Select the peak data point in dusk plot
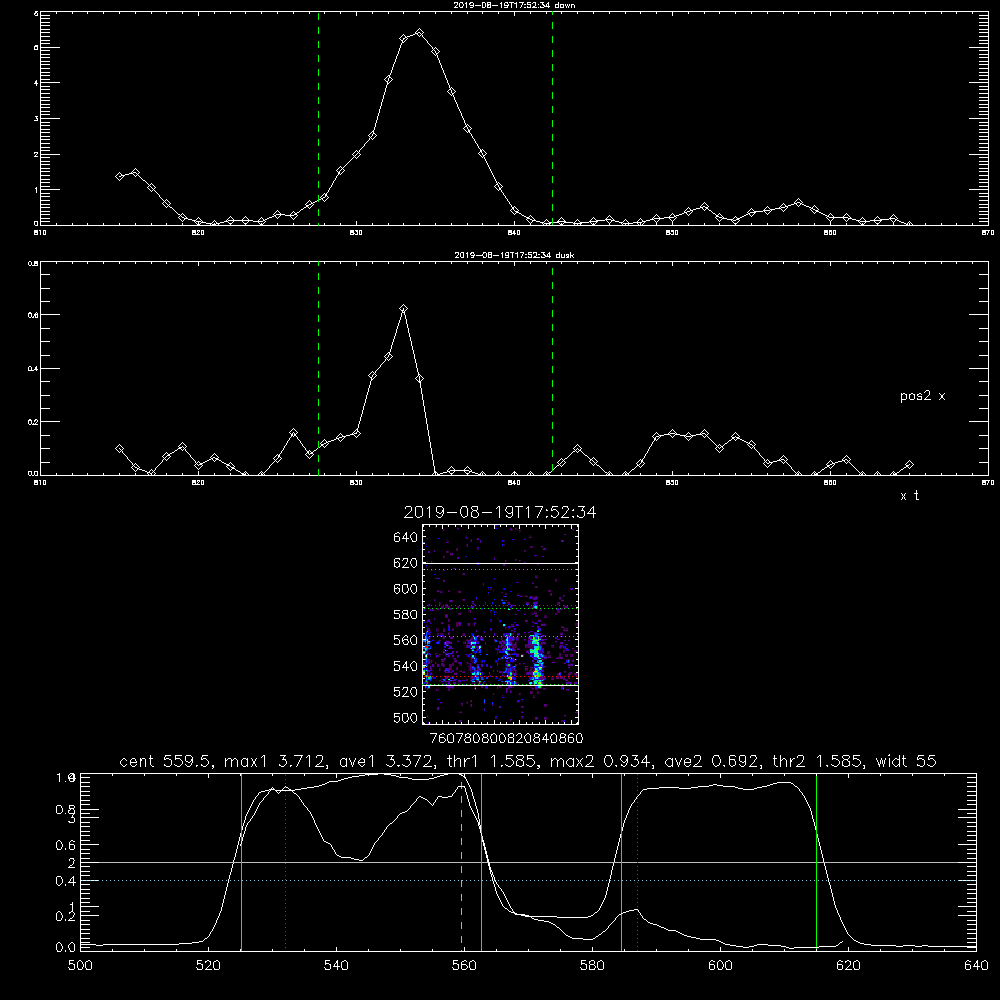 point(403,309)
